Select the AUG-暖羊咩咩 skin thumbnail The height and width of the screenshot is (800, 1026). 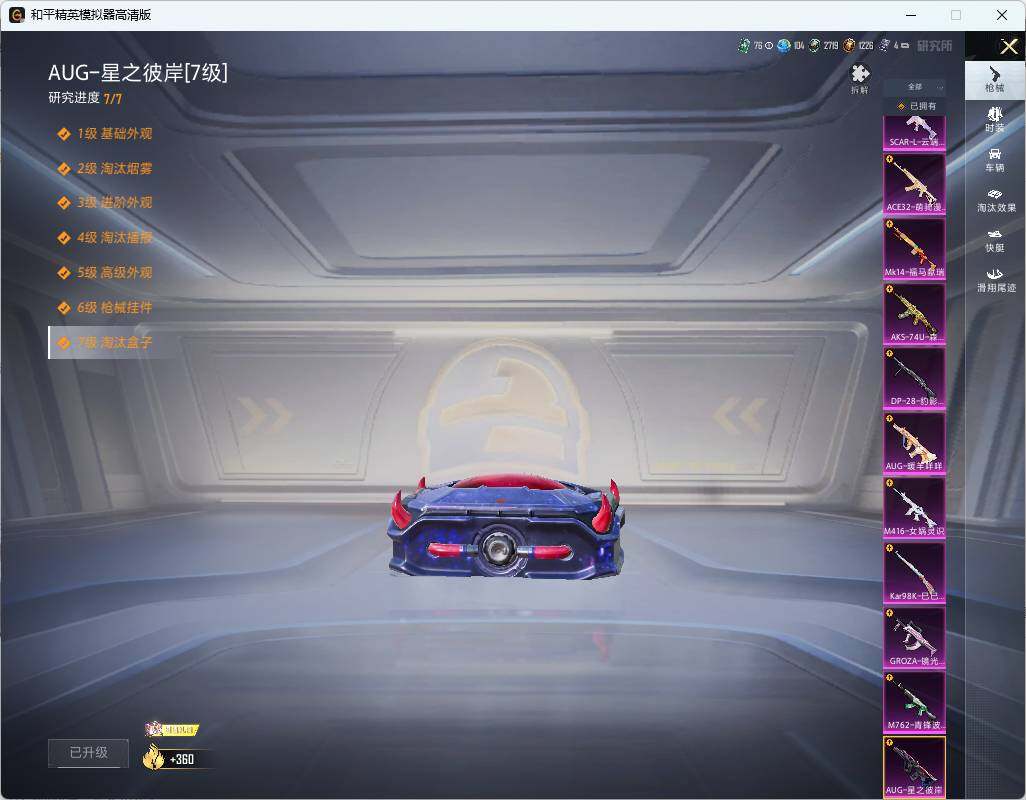[914, 443]
